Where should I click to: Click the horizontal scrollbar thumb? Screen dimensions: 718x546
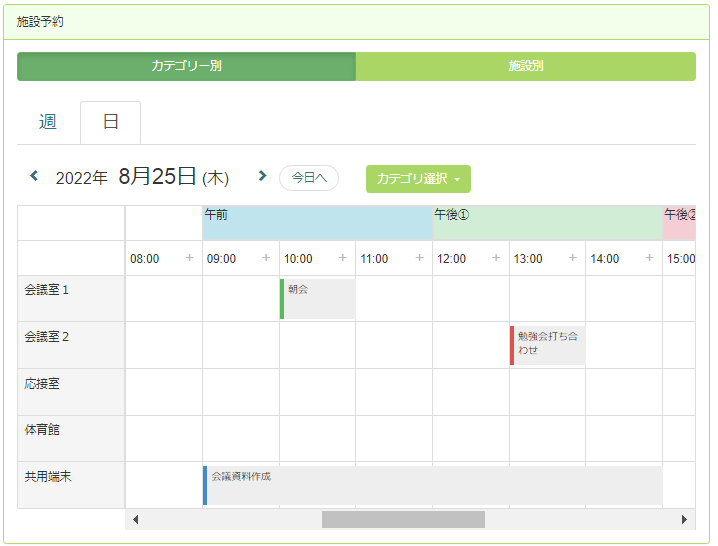pos(403,520)
